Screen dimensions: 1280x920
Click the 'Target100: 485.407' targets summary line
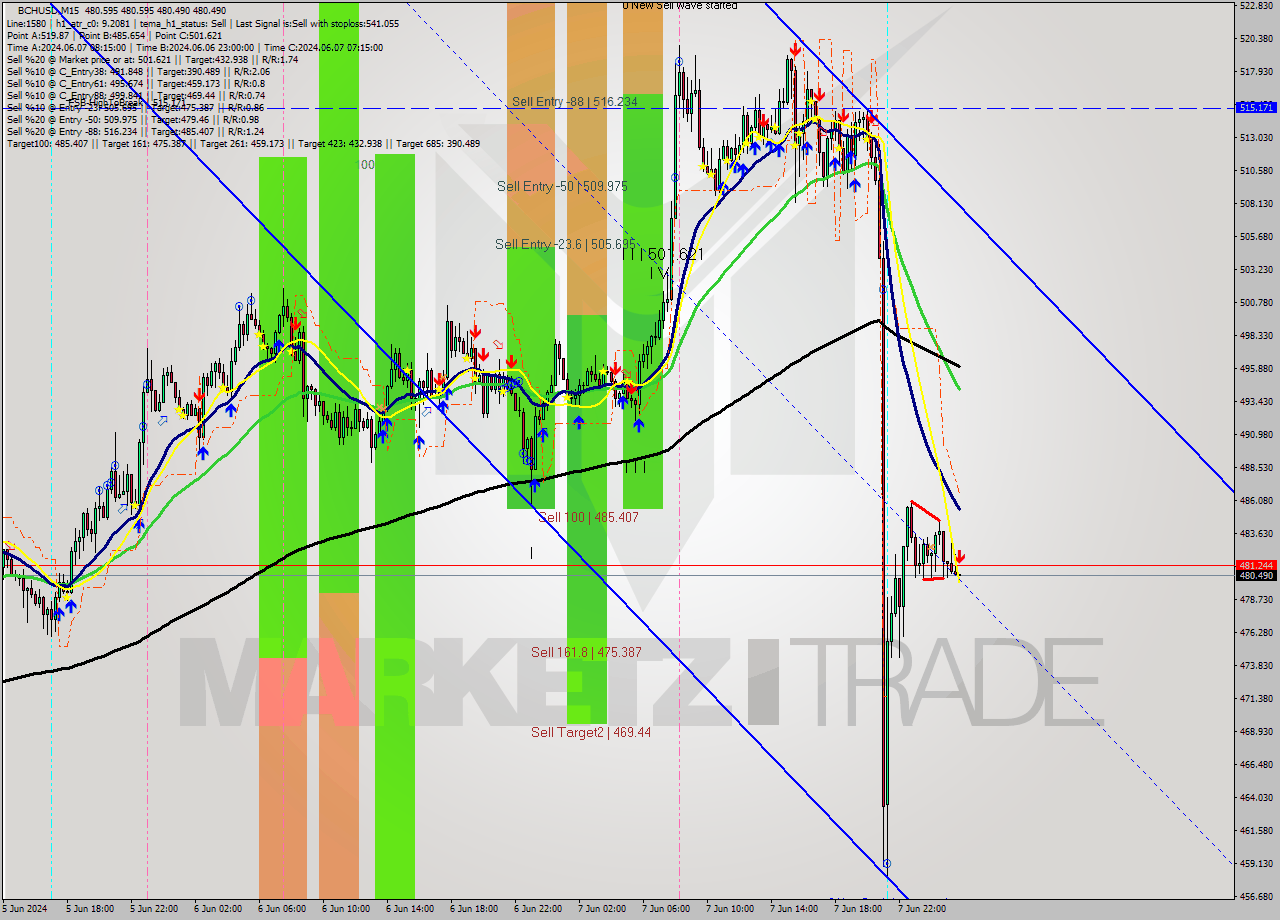(x=243, y=143)
